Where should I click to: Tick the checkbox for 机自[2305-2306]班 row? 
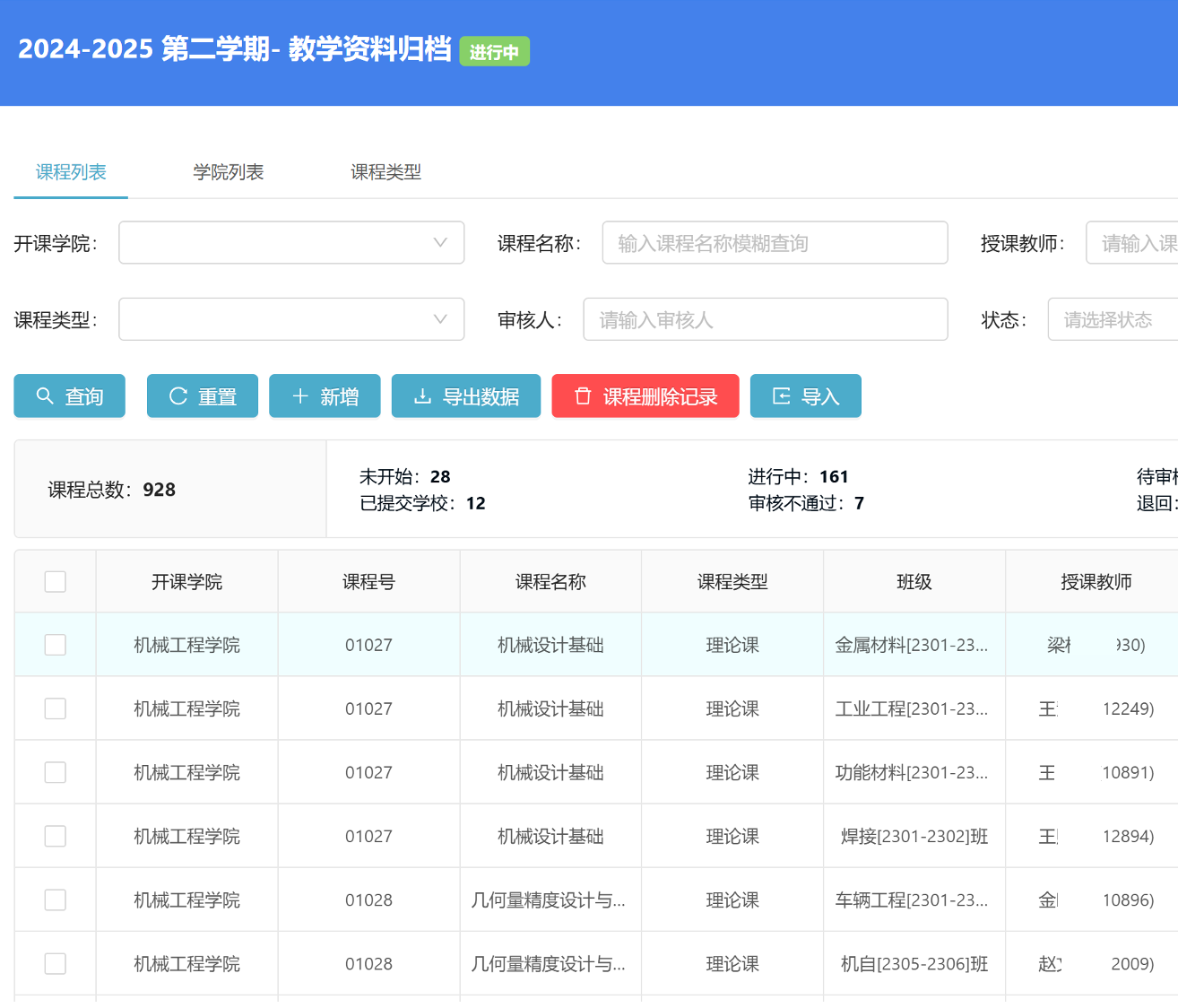[56, 963]
